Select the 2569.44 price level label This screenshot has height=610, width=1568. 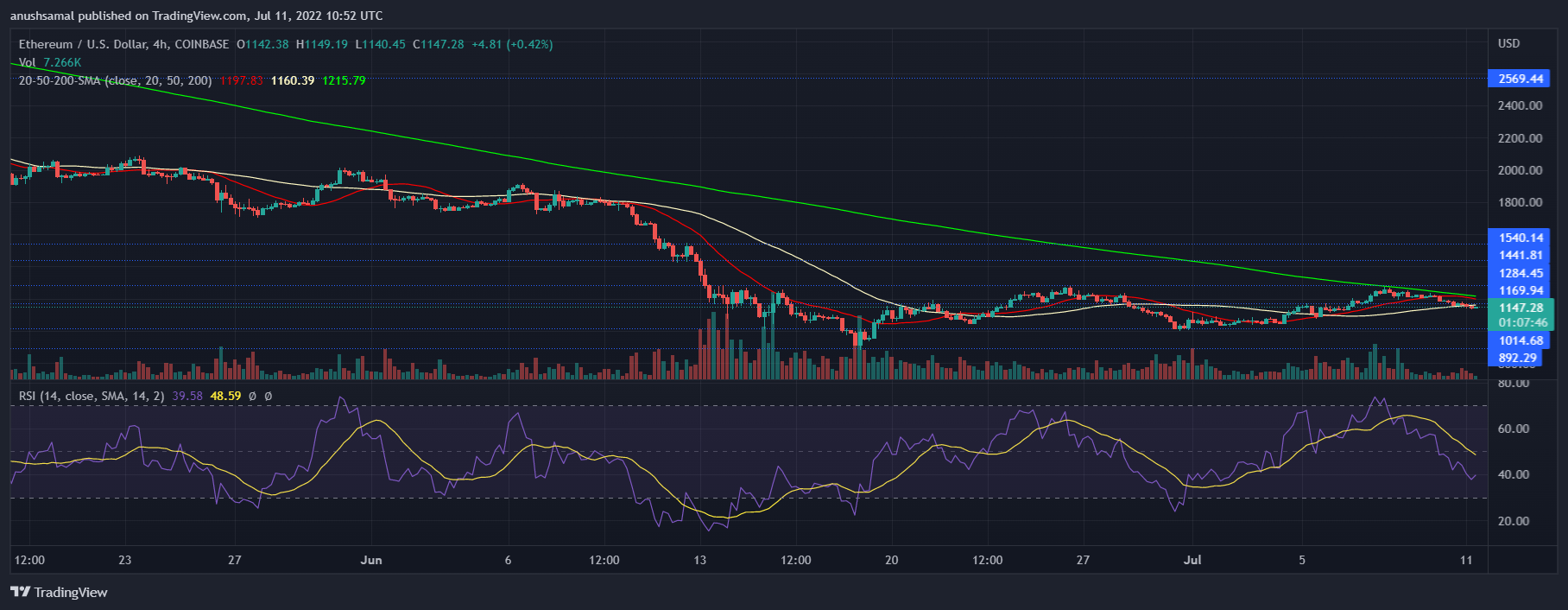1519,79
